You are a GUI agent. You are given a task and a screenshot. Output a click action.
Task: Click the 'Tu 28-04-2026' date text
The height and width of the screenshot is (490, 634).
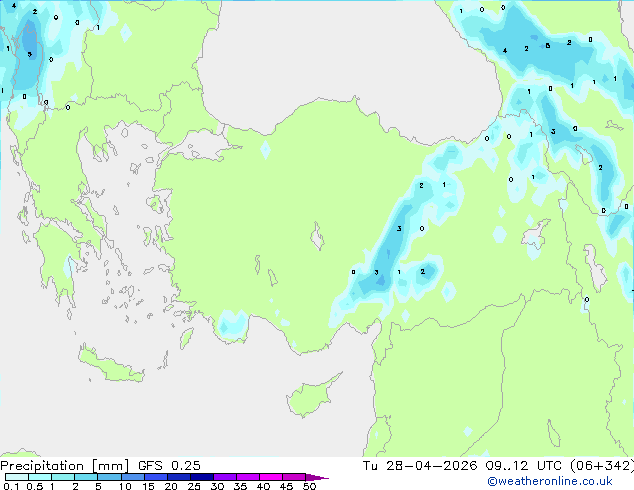(x=420, y=466)
